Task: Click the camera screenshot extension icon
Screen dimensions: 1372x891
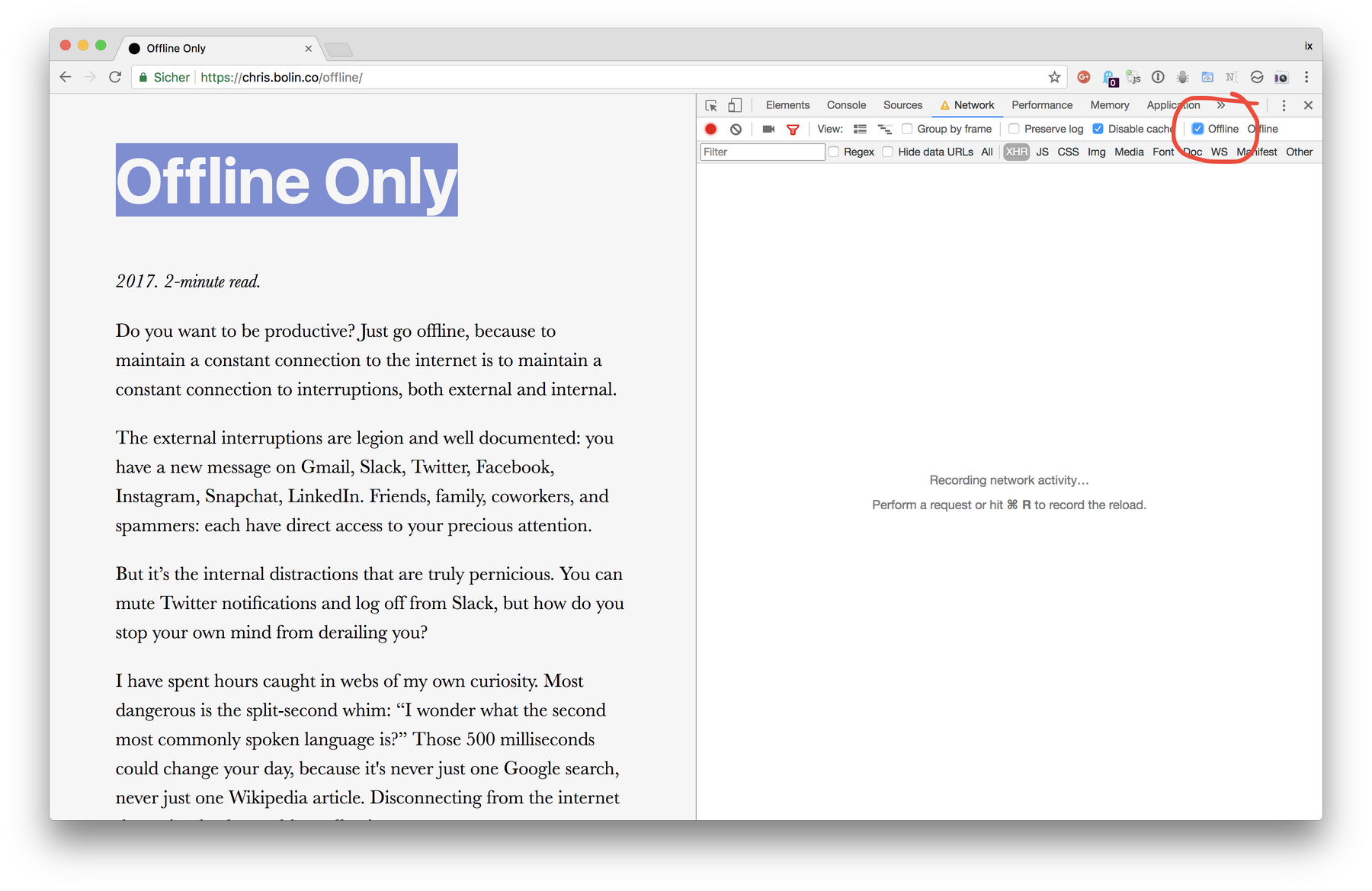Action: pyautogui.click(x=1281, y=77)
